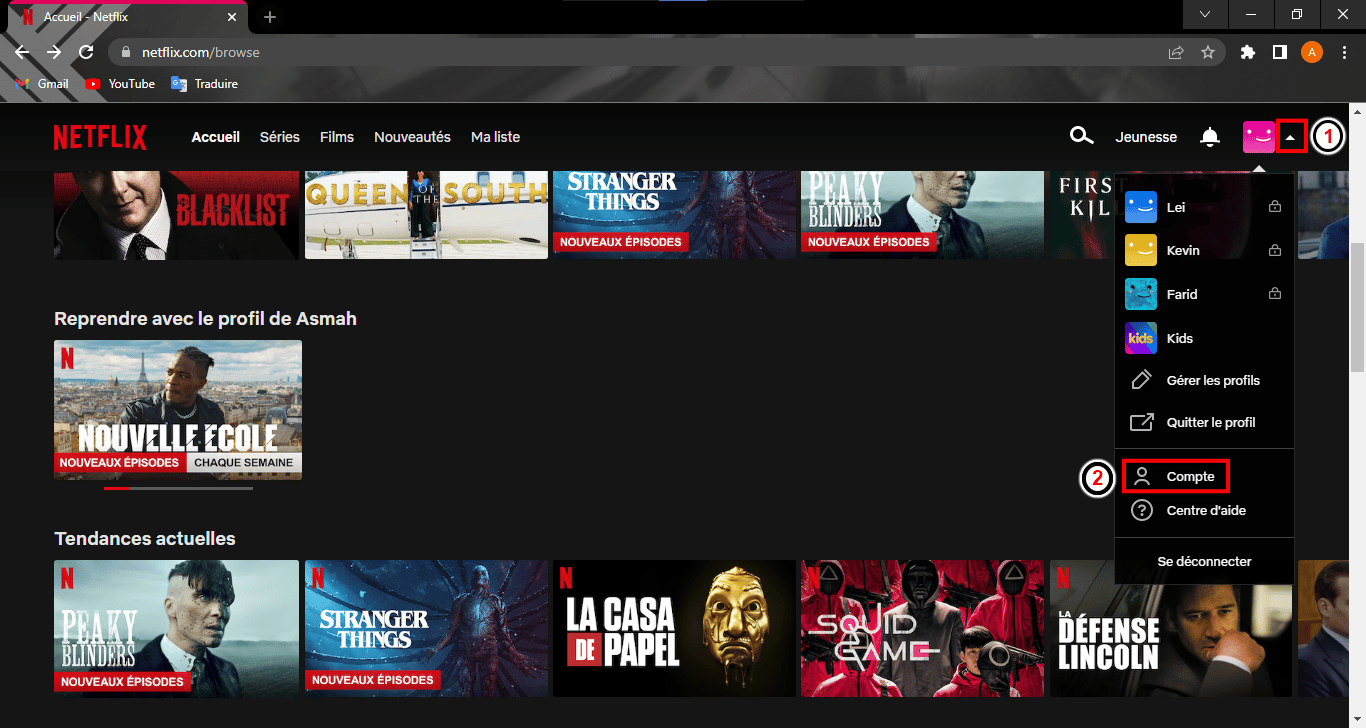The height and width of the screenshot is (728, 1366).
Task: Open a new browser tab
Action: [269, 17]
